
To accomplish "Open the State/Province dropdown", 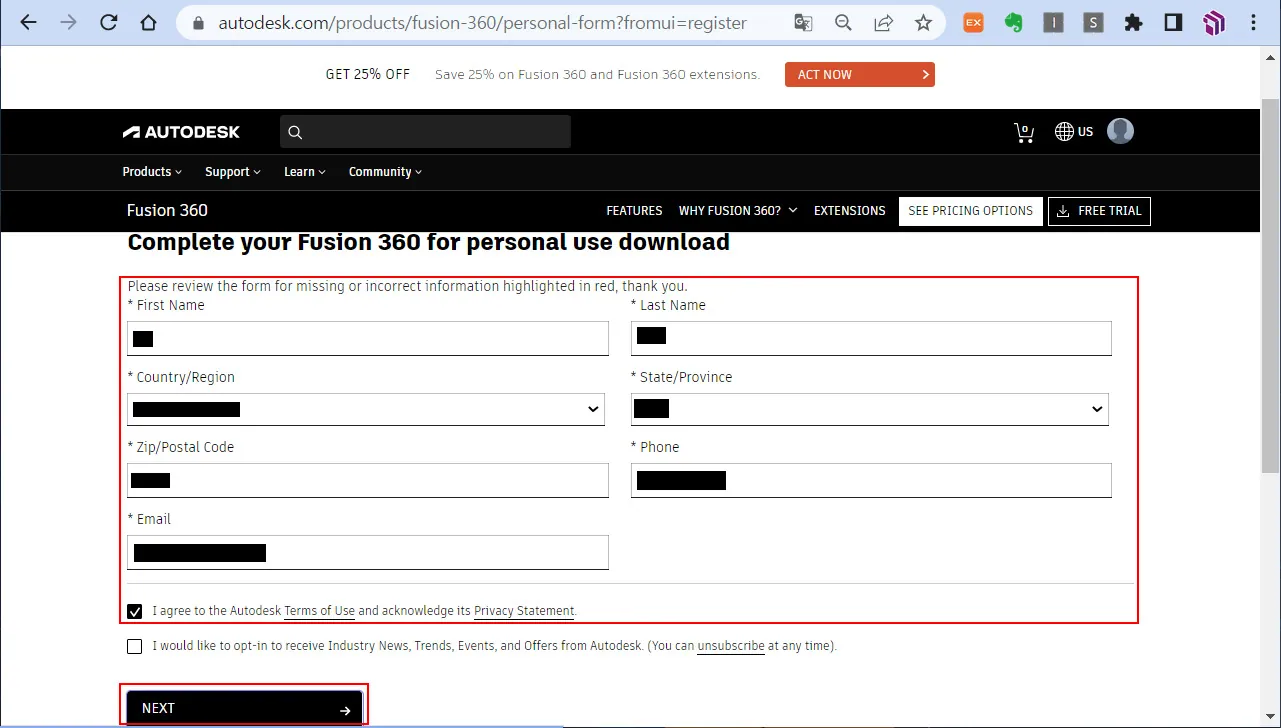I will coord(870,409).
